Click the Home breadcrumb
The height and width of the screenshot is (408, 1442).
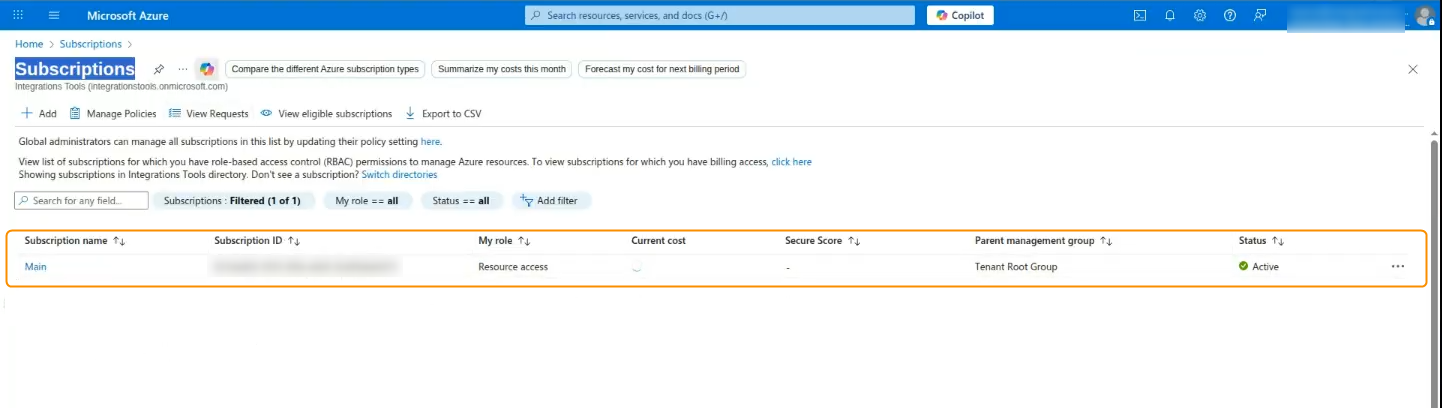(x=29, y=44)
